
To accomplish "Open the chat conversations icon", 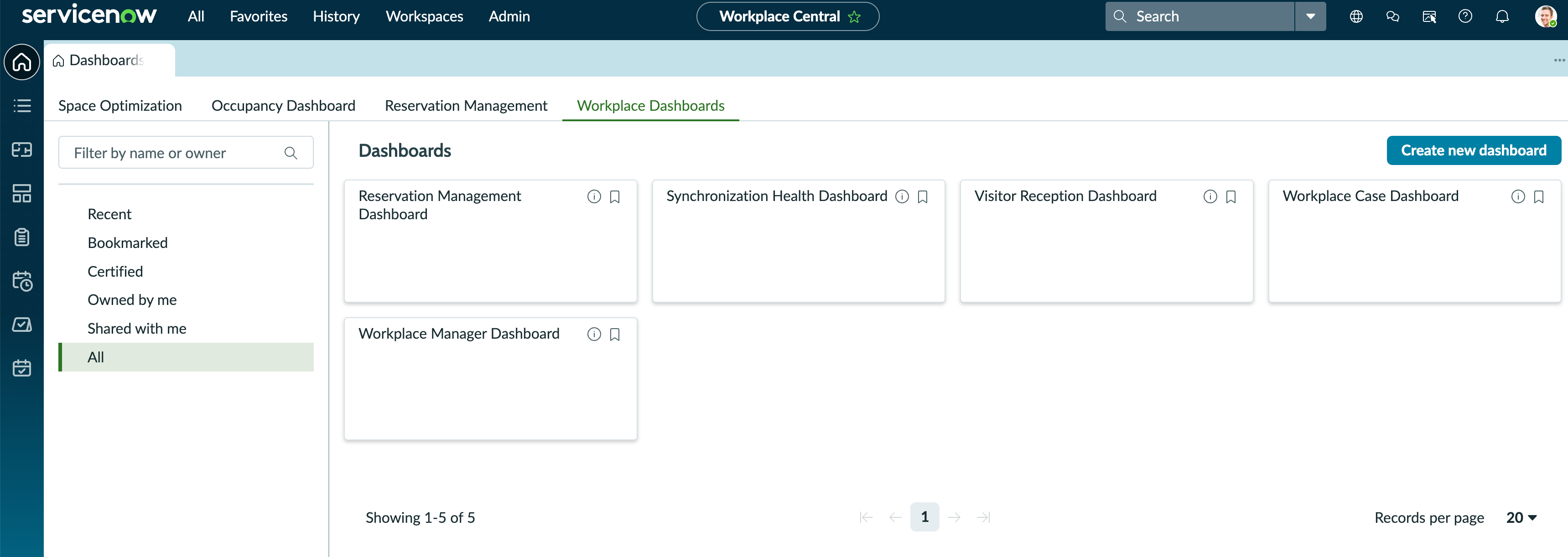I will click(x=1393, y=16).
